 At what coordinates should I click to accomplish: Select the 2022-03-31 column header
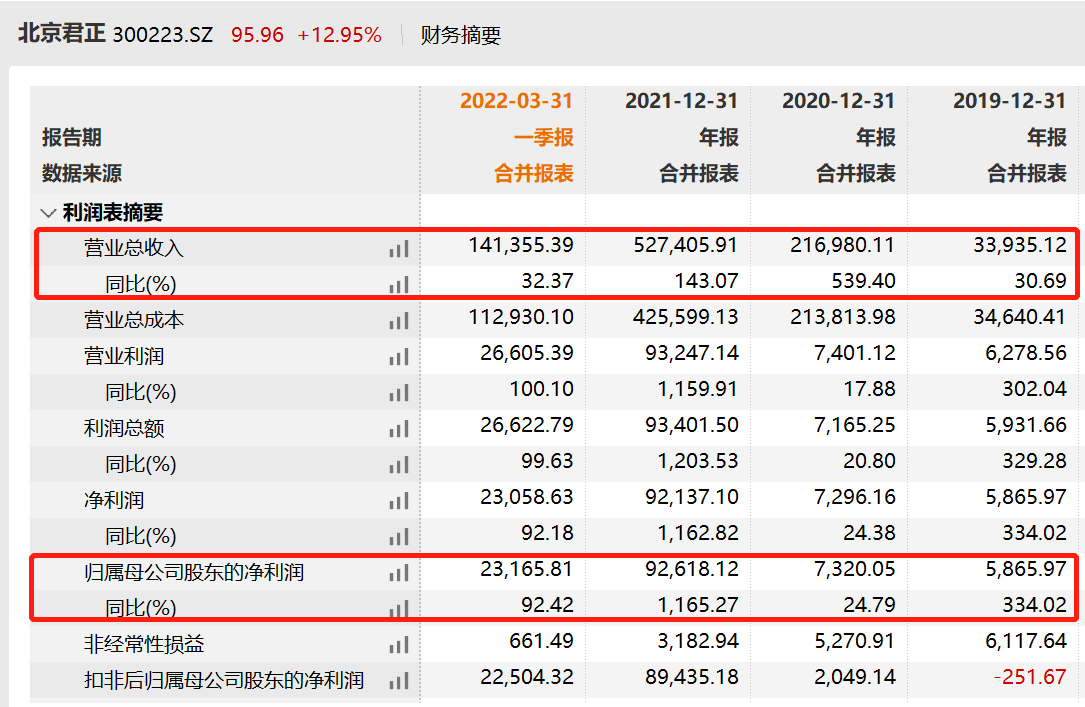click(517, 101)
